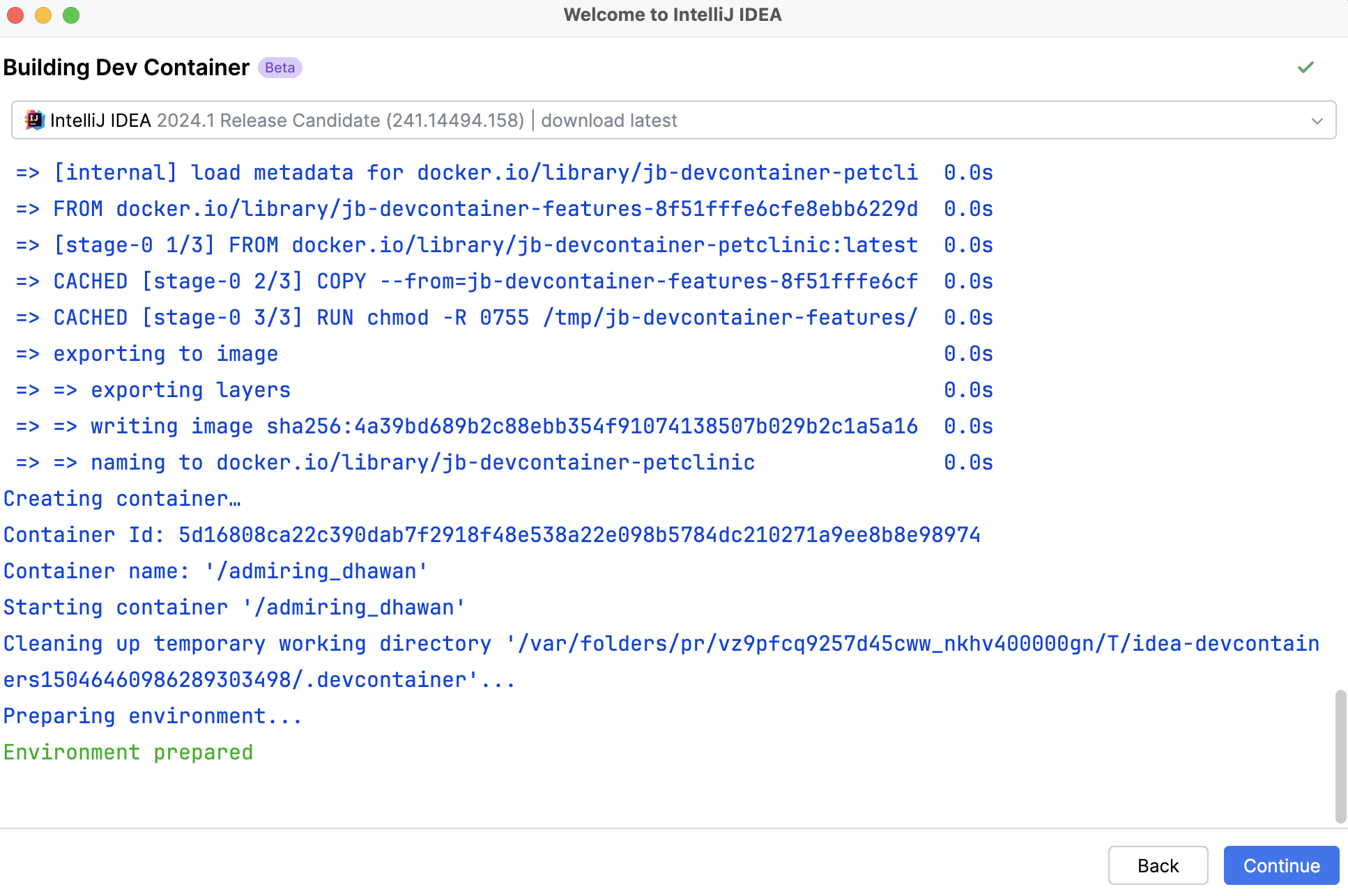Click on the container ID log line
Image resolution: width=1348 pixels, height=896 pixels.
click(491, 534)
